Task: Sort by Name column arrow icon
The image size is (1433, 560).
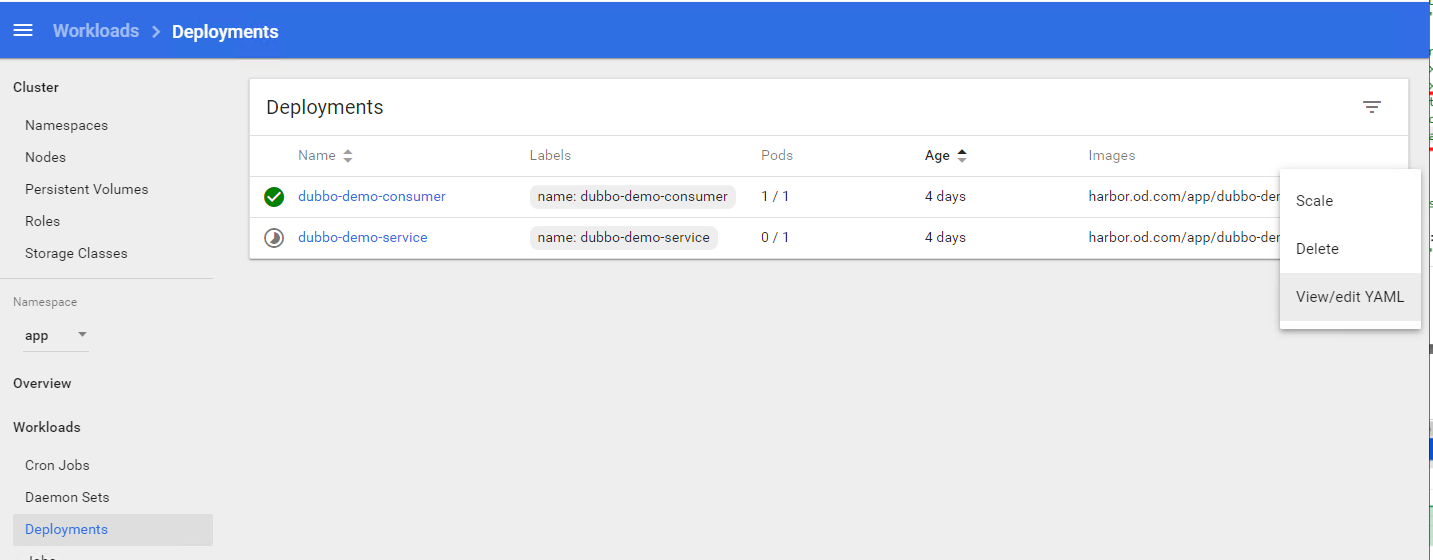Action: tap(348, 156)
